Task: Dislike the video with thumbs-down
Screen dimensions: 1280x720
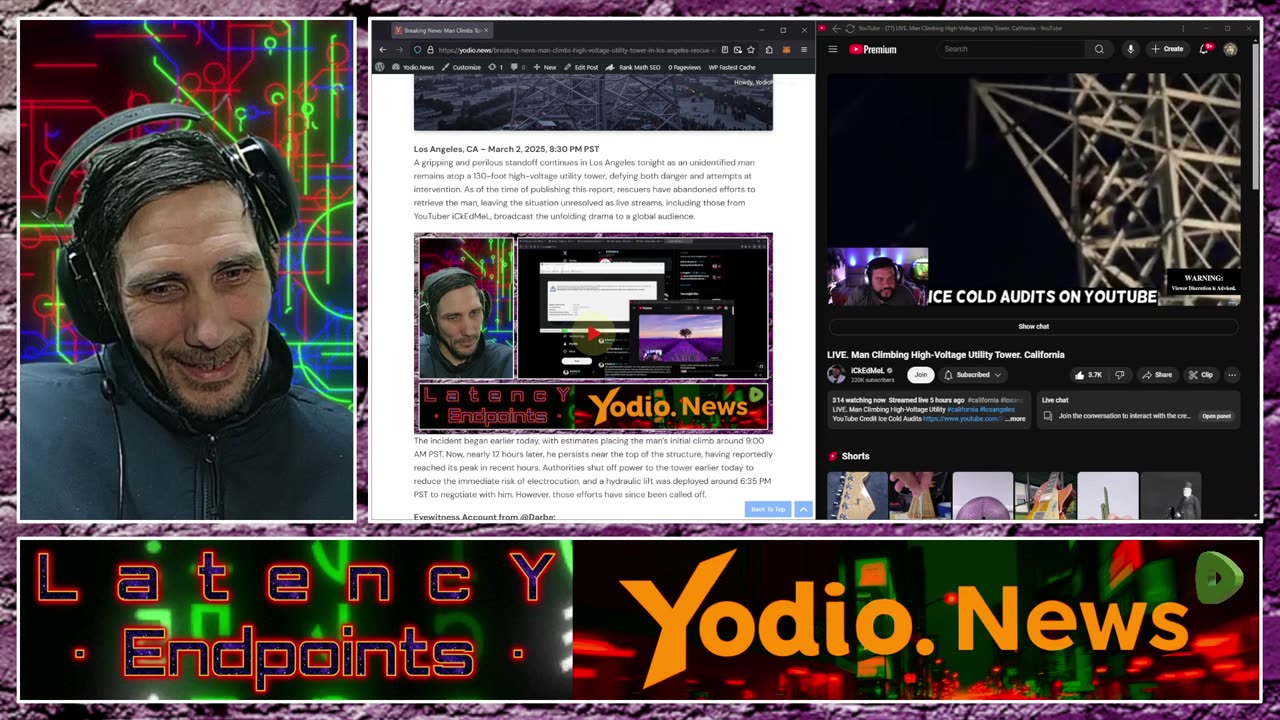Action: pyautogui.click(x=1119, y=375)
